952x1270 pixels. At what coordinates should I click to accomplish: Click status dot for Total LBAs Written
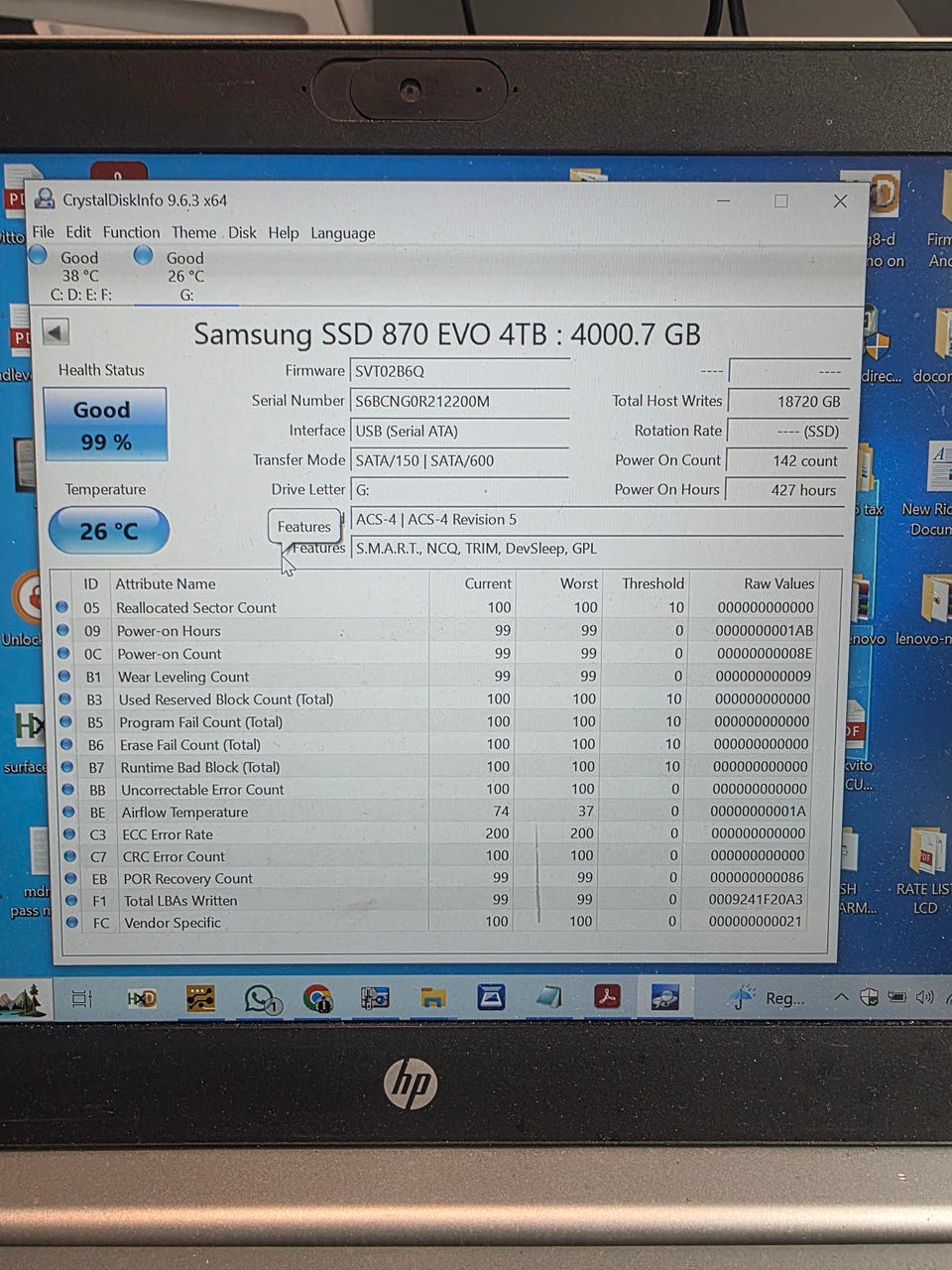pos(71,900)
